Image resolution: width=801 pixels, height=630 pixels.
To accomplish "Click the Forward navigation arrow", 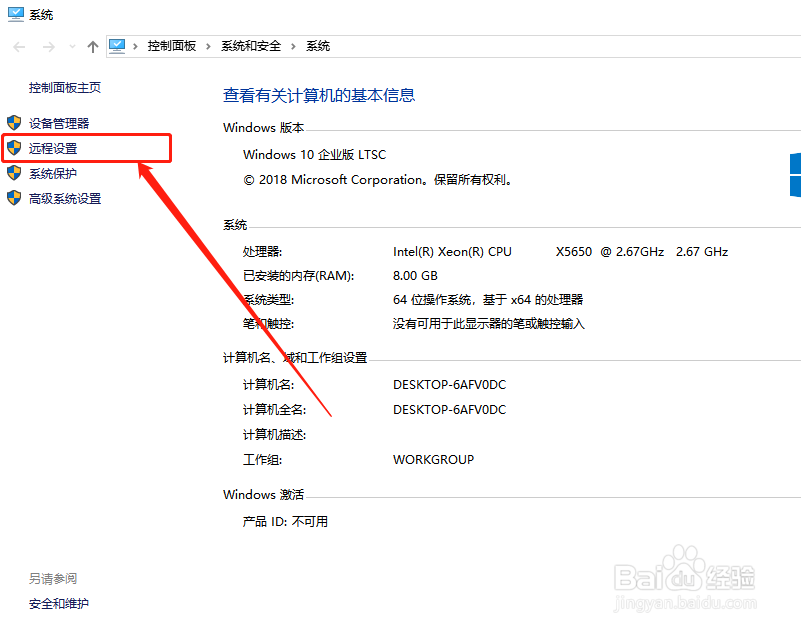I will 49,47.
